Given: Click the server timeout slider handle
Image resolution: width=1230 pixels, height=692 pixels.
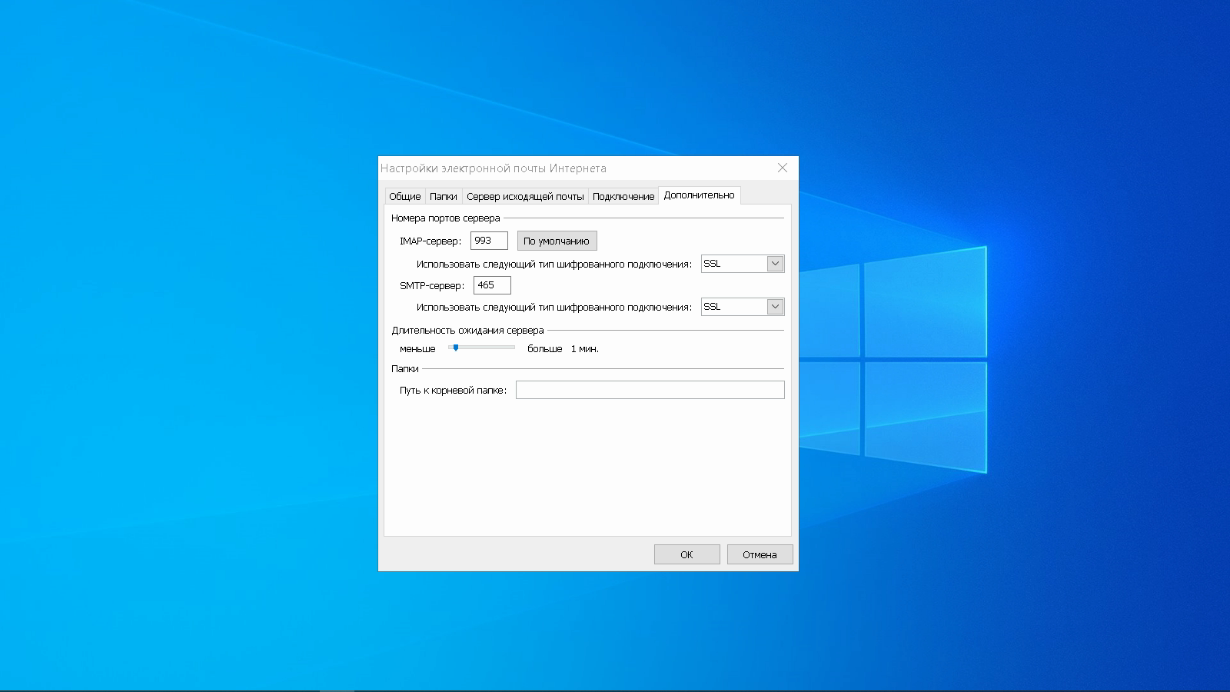Looking at the screenshot, I should pos(455,348).
